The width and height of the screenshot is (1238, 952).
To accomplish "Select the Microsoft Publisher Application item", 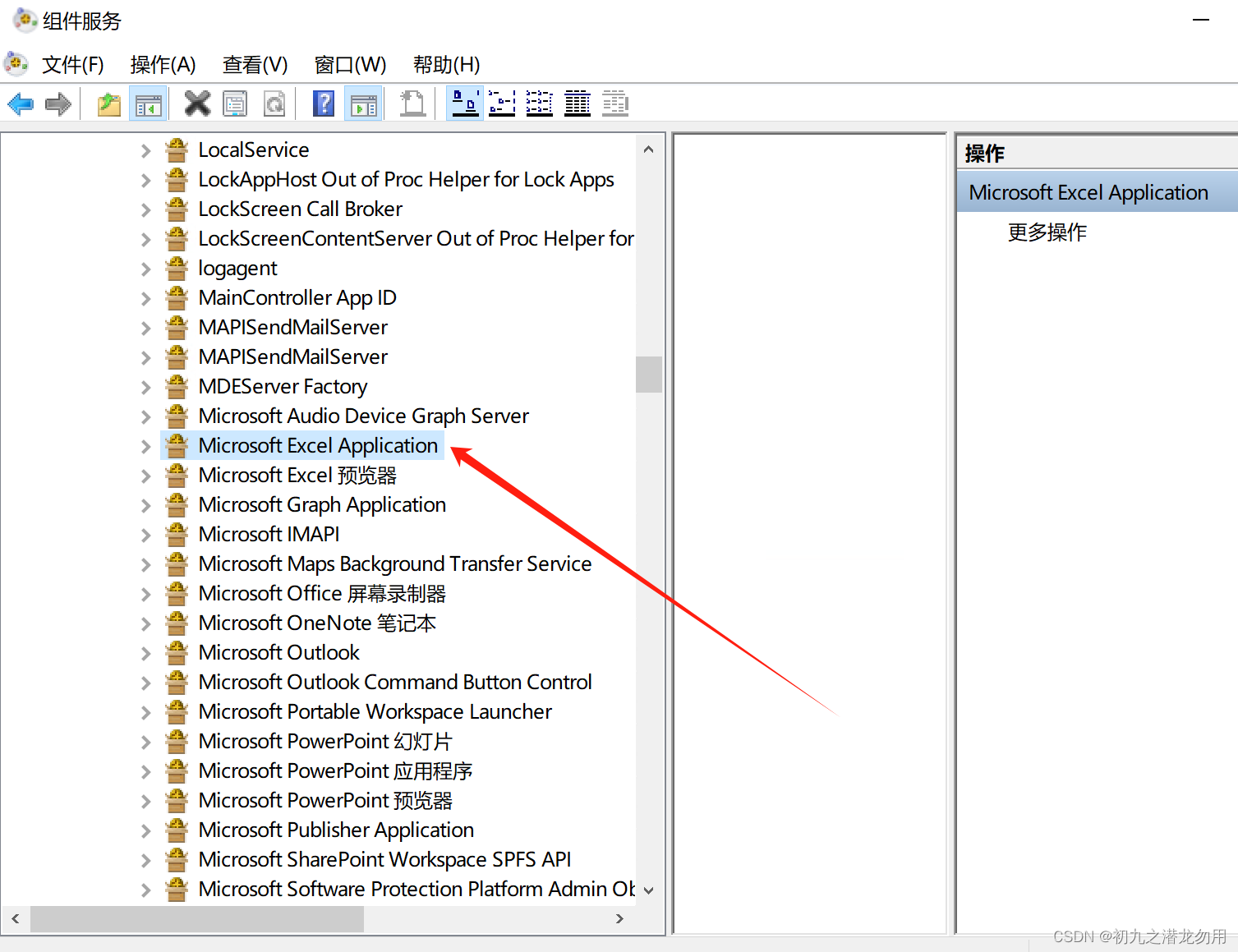I will tap(336, 830).
